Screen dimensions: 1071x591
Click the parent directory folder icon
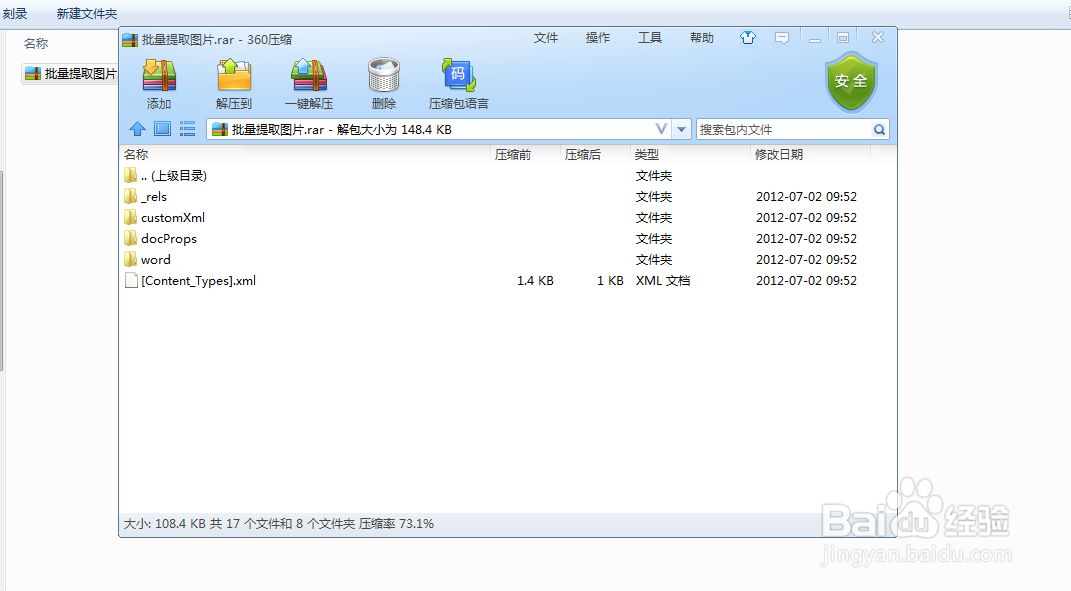130,176
